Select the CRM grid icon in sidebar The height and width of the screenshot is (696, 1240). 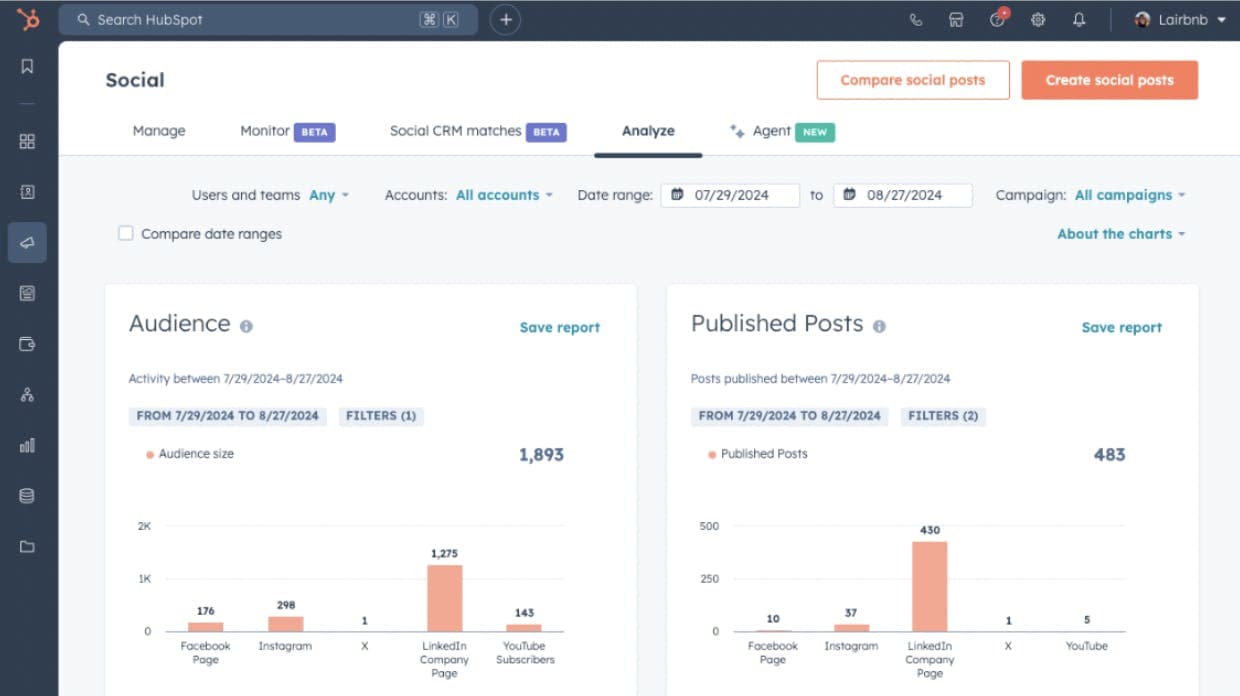tap(28, 141)
